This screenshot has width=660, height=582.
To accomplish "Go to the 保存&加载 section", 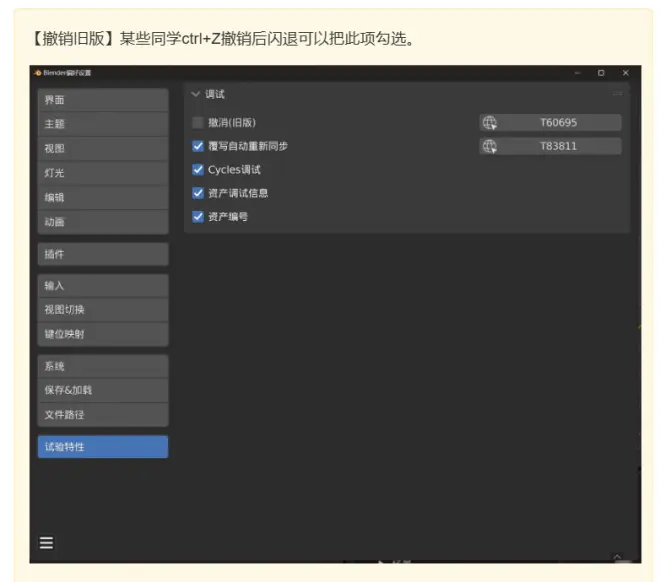I will pyautogui.click(x=103, y=390).
